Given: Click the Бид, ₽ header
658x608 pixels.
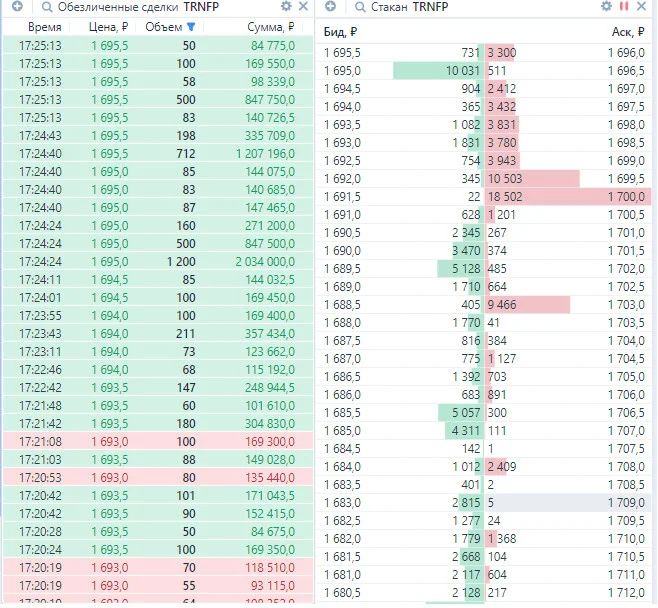Looking at the screenshot, I should pos(340,32).
